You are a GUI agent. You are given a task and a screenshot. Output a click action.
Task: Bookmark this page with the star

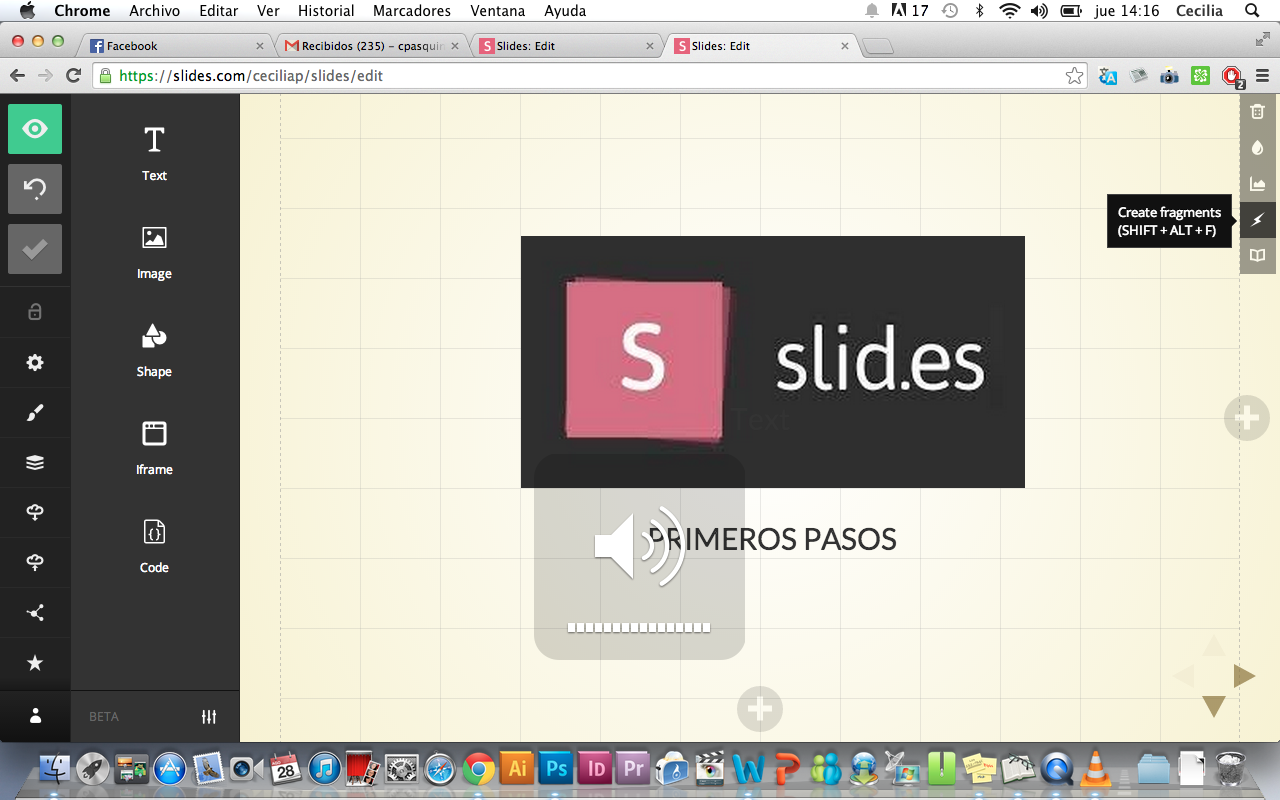(x=1075, y=76)
